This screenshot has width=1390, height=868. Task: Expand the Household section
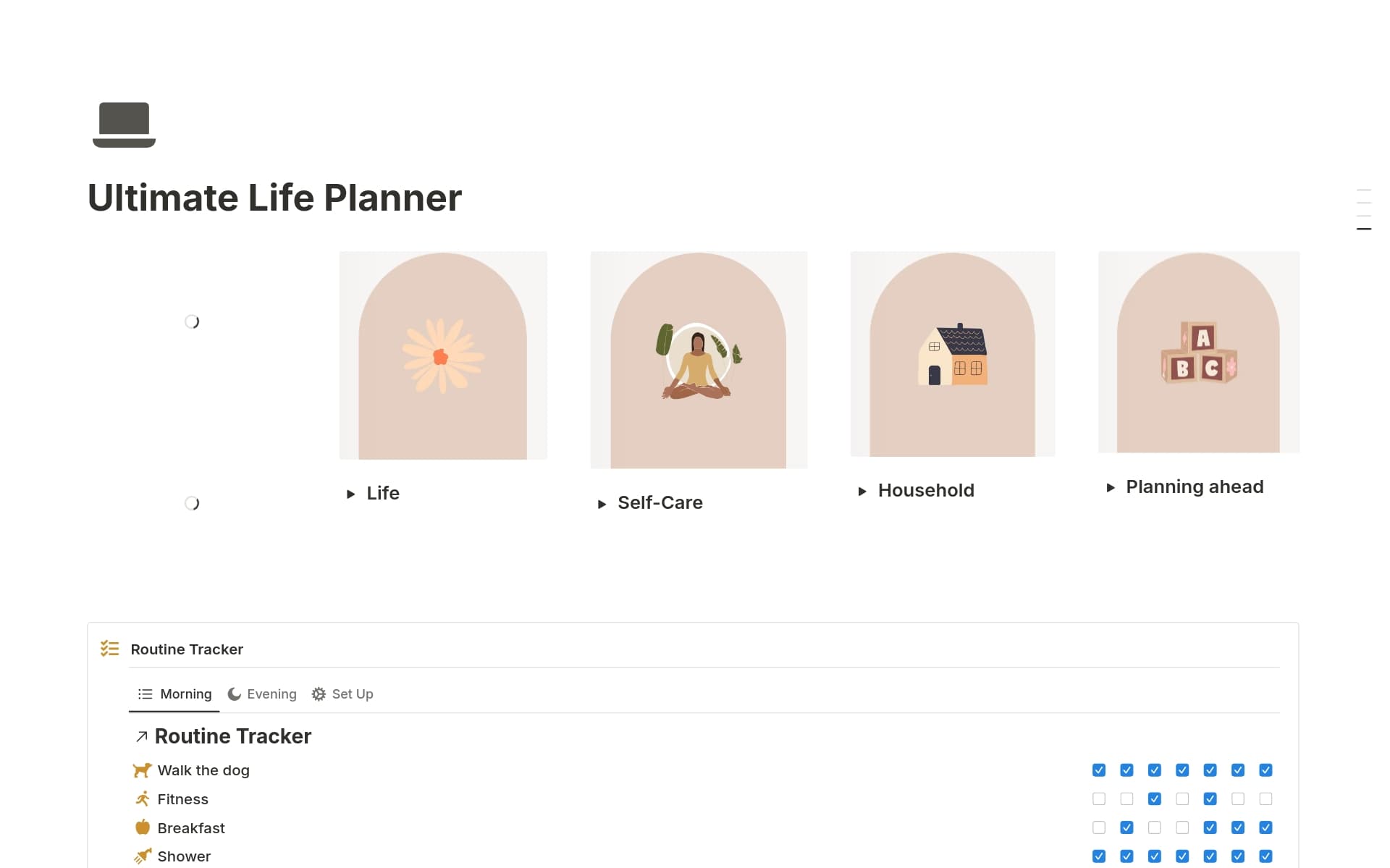click(862, 491)
